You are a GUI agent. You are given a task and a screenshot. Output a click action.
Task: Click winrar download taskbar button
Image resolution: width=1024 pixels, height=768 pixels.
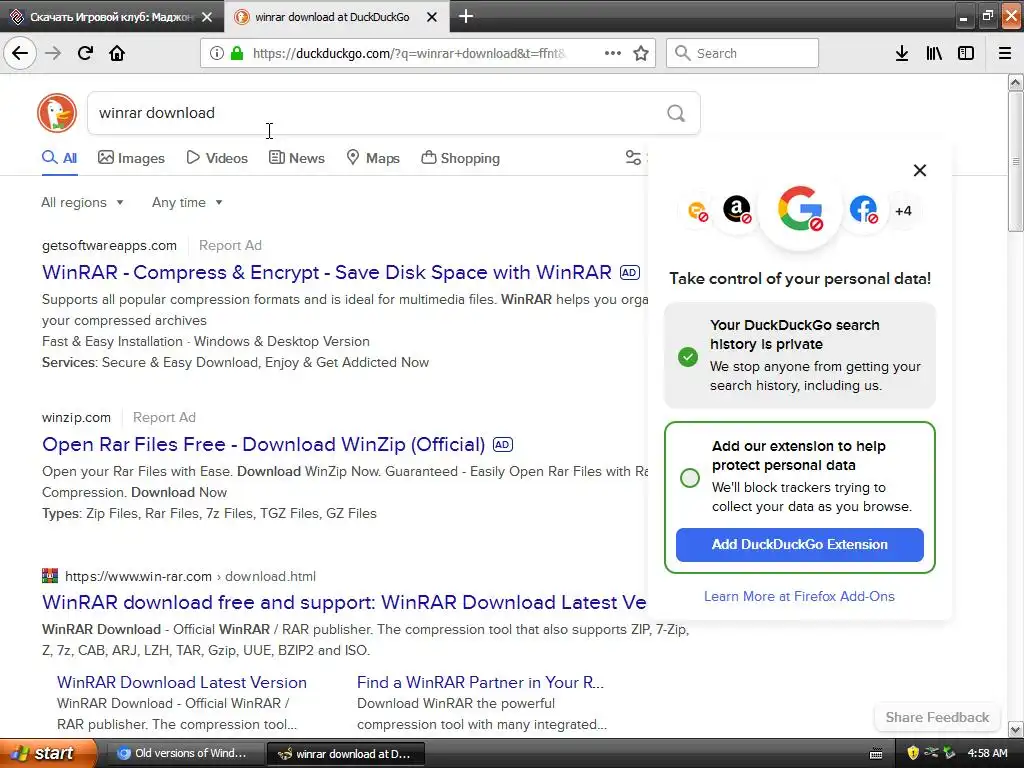point(345,754)
